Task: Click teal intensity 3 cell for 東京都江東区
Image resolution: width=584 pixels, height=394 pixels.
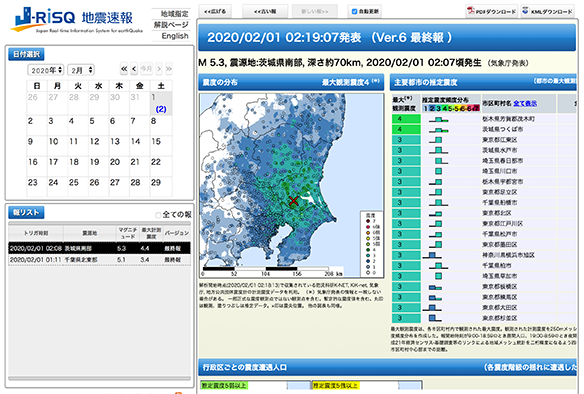Action: click(x=406, y=140)
